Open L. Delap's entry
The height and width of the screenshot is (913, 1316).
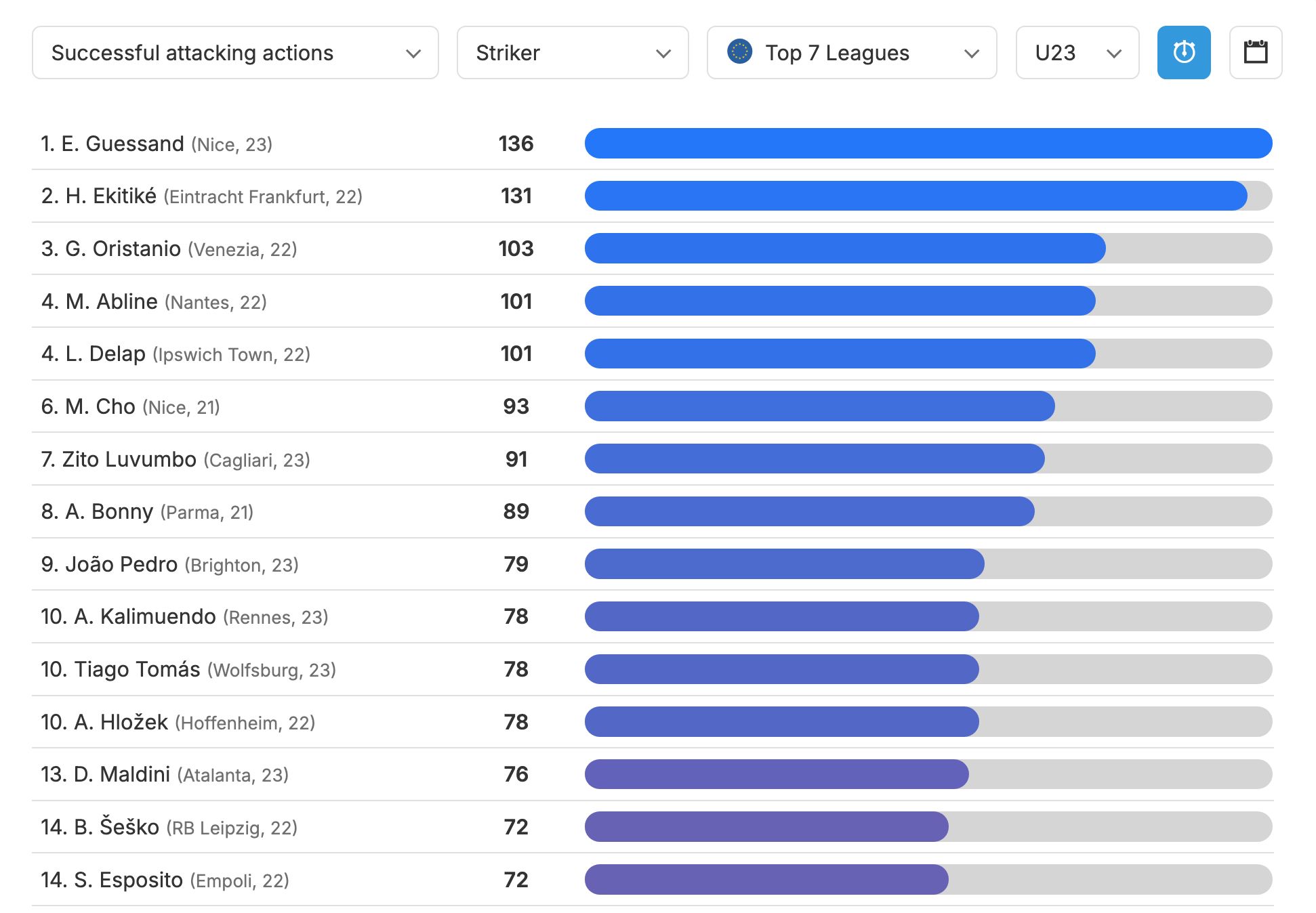point(105,354)
